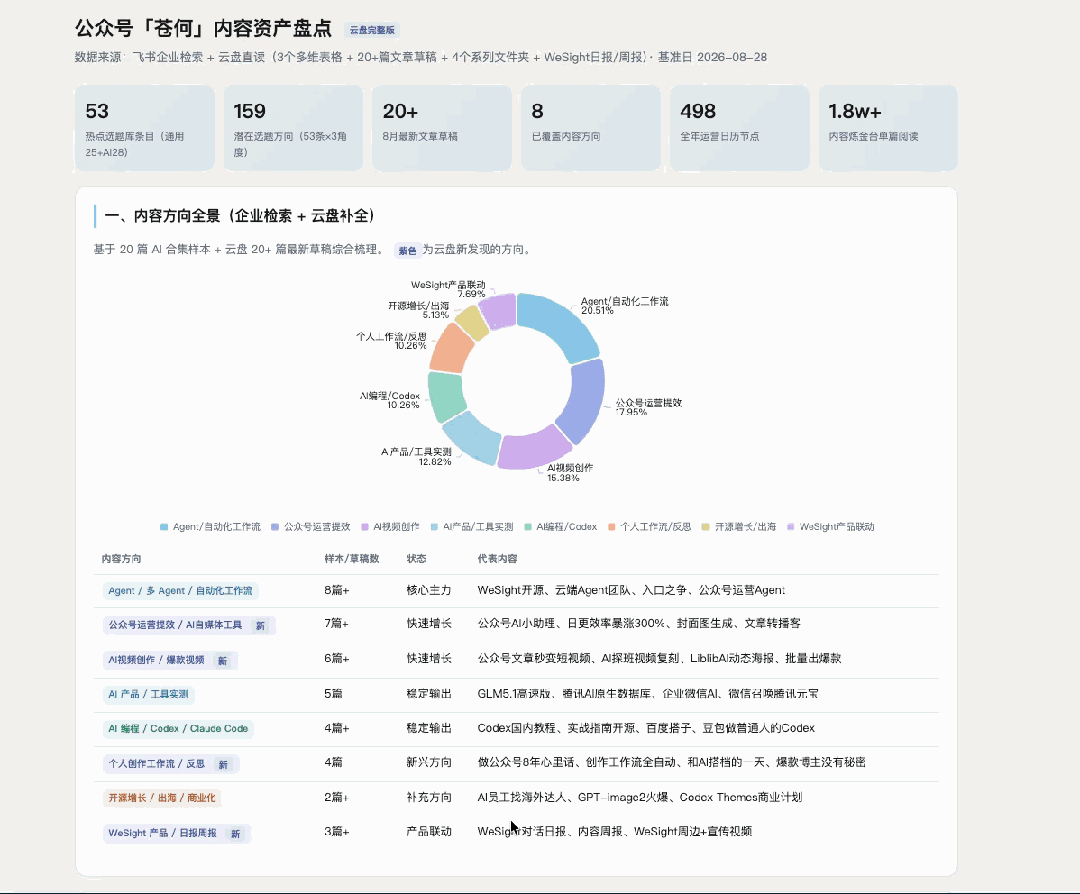Click the 个人工作流/反思 donut slice

451,348
